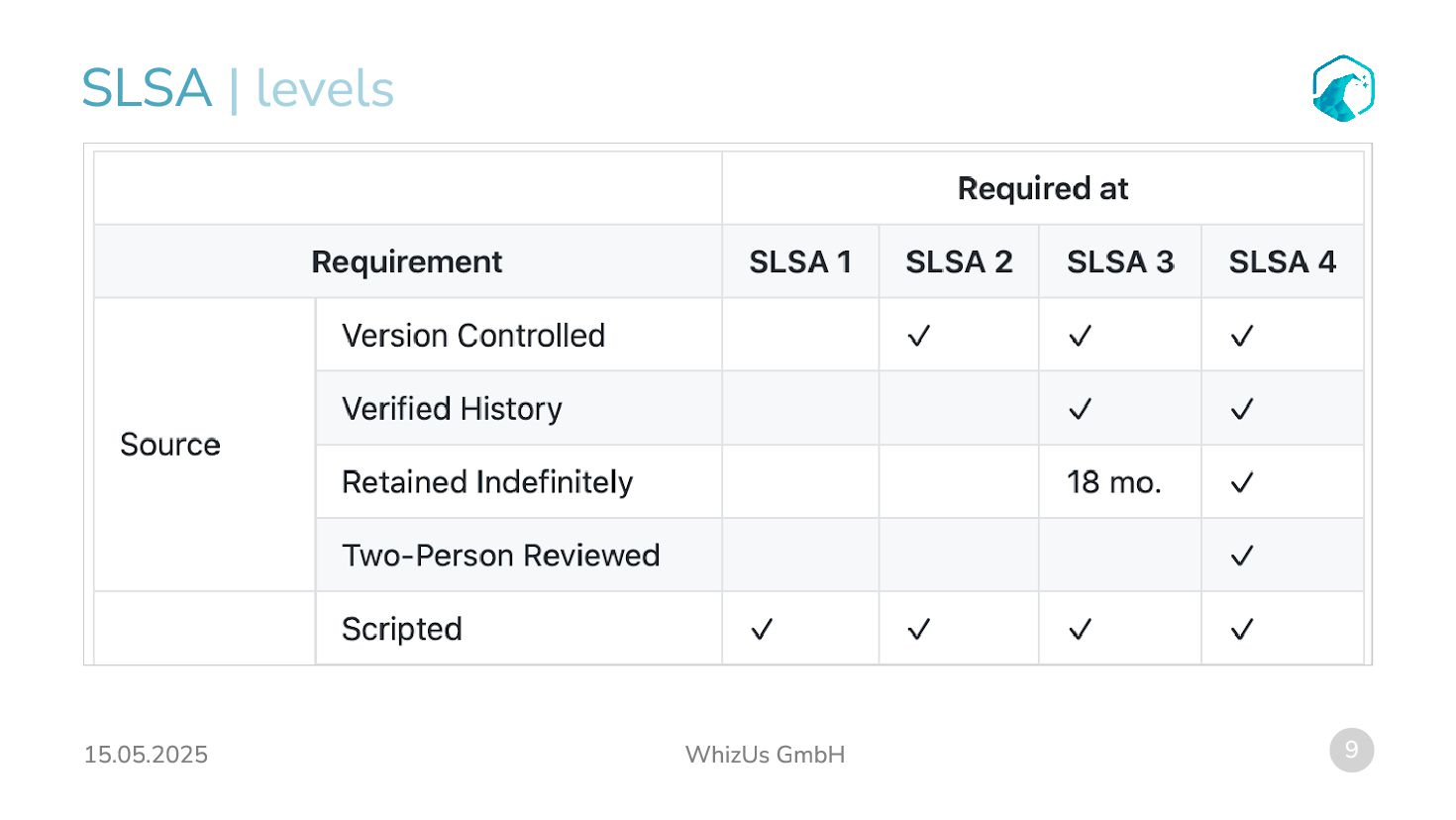The image size is (1456, 820).
Task: Click the Scripted checkmark under SLSA 3
Action: pyautogui.click(x=1080, y=629)
